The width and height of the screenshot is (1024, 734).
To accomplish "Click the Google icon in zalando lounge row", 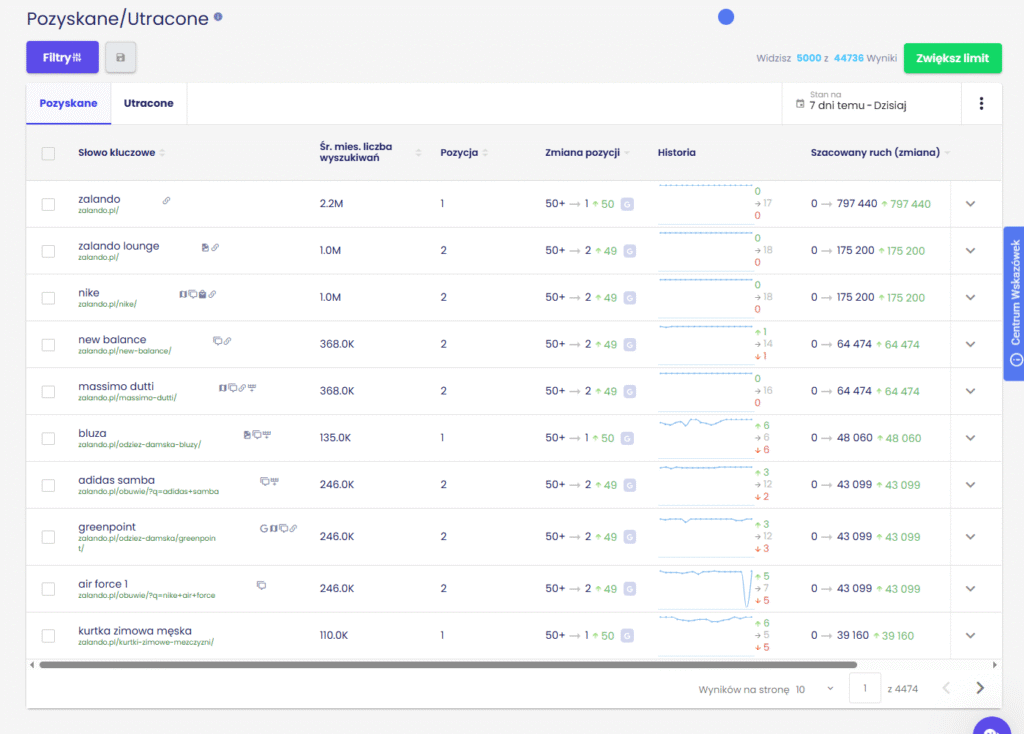I will [x=630, y=251].
